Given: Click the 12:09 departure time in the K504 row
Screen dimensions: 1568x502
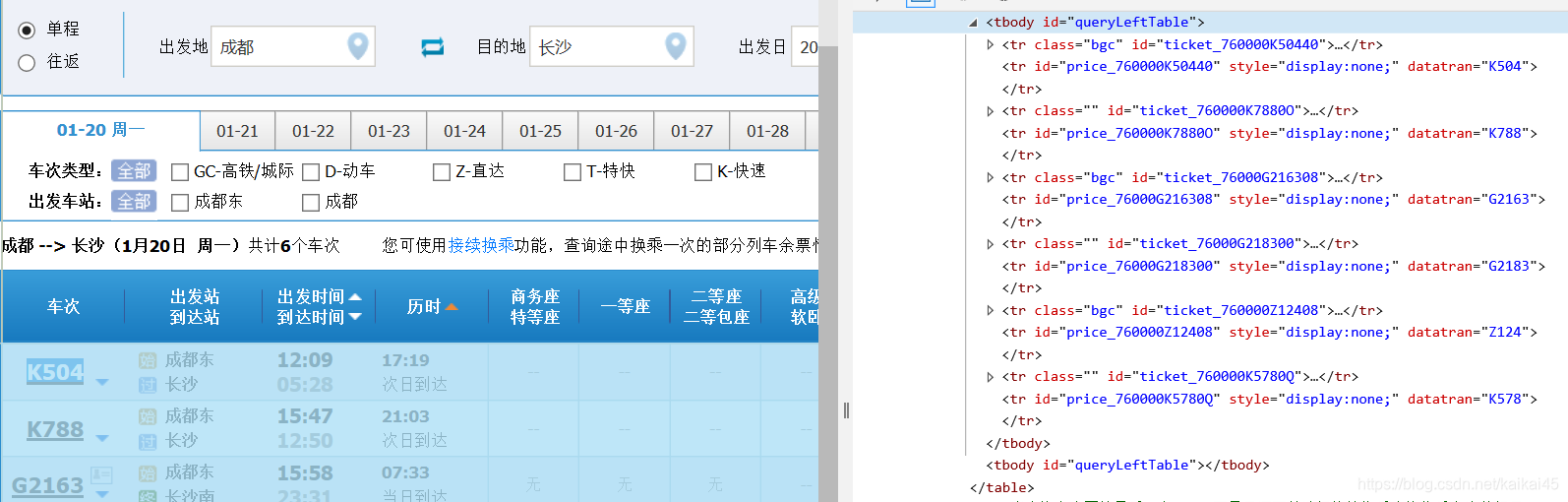Looking at the screenshot, I should pos(305,360).
